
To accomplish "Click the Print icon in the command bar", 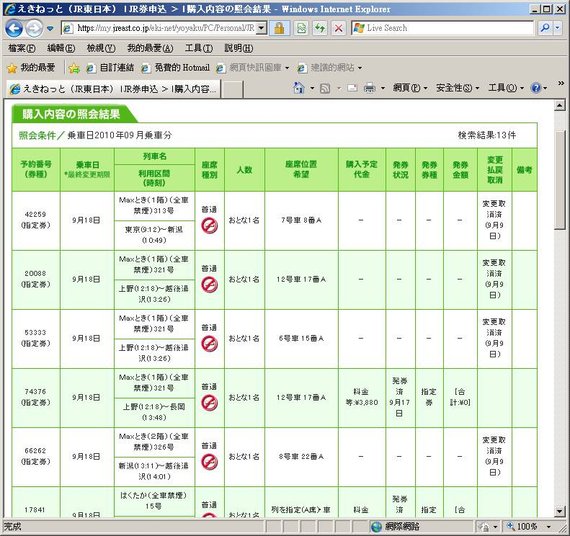I will (x=370, y=88).
